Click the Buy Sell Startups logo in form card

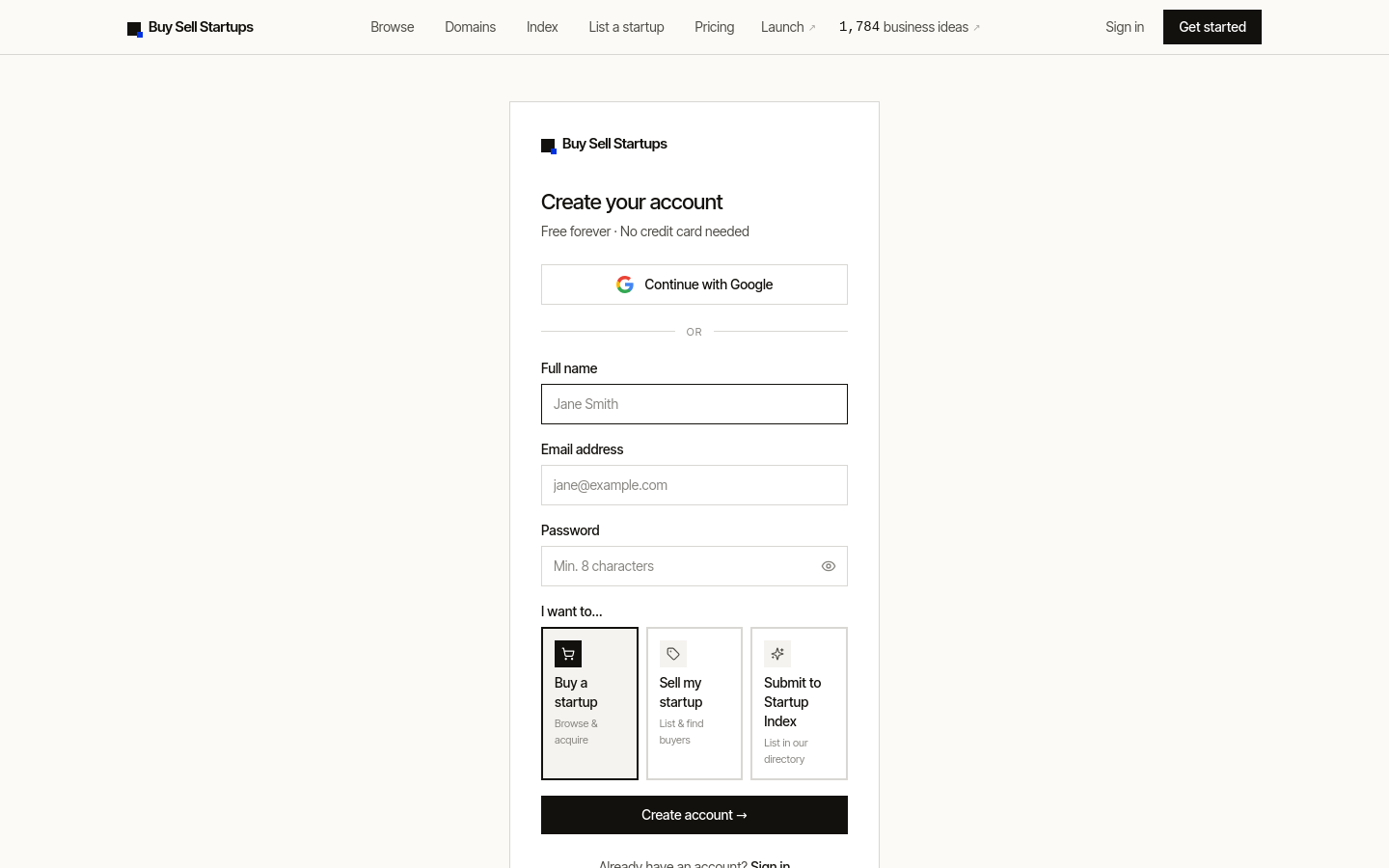pyautogui.click(x=604, y=145)
